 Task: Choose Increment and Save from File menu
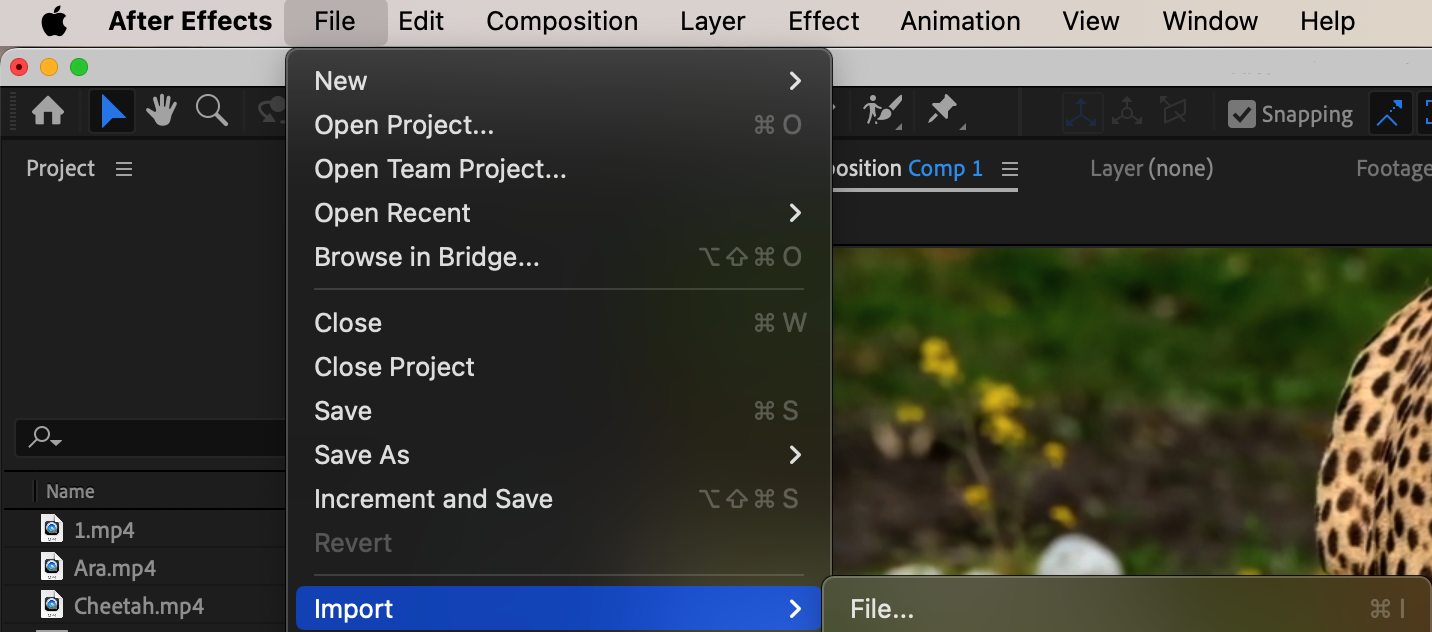pyautogui.click(x=433, y=499)
